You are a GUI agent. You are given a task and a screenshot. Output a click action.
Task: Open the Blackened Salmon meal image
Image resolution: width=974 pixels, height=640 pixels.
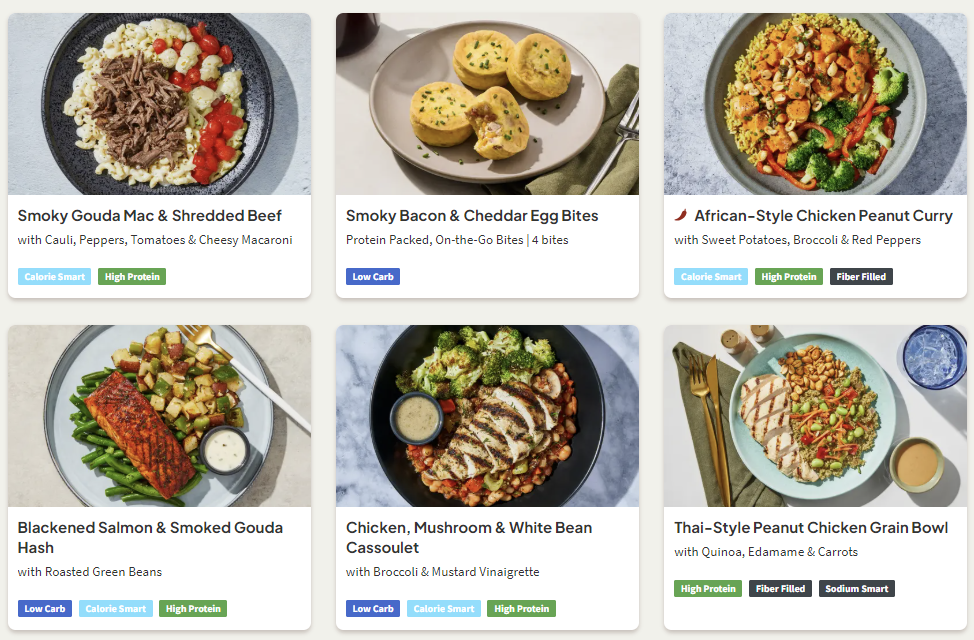coord(159,416)
